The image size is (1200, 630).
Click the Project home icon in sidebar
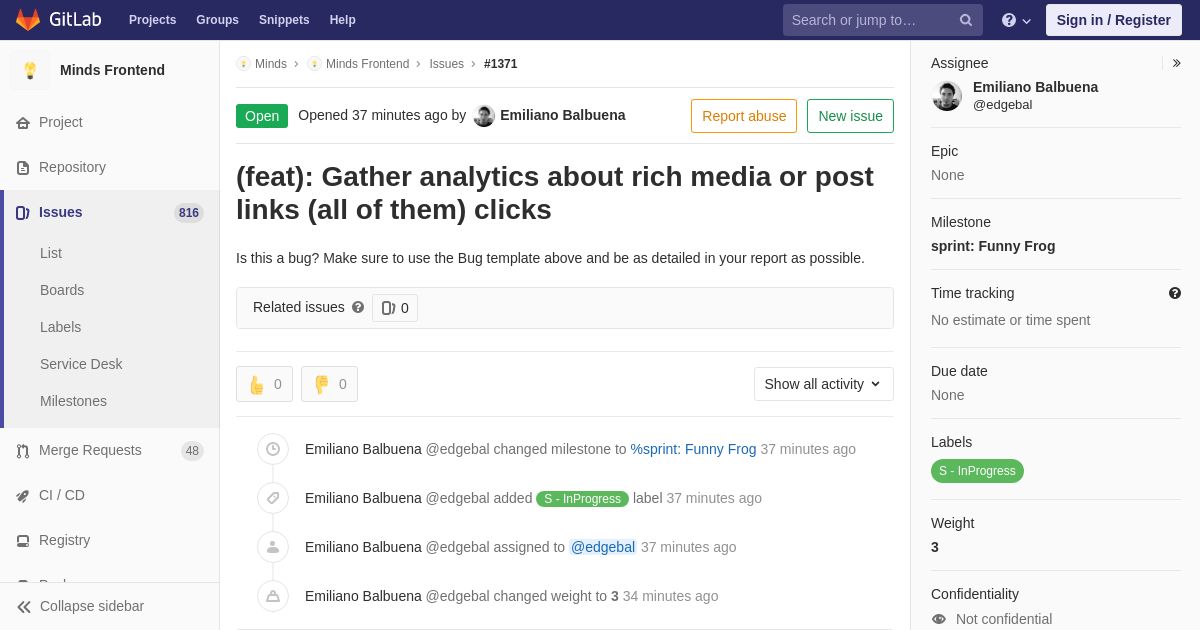pyautogui.click(x=23, y=123)
